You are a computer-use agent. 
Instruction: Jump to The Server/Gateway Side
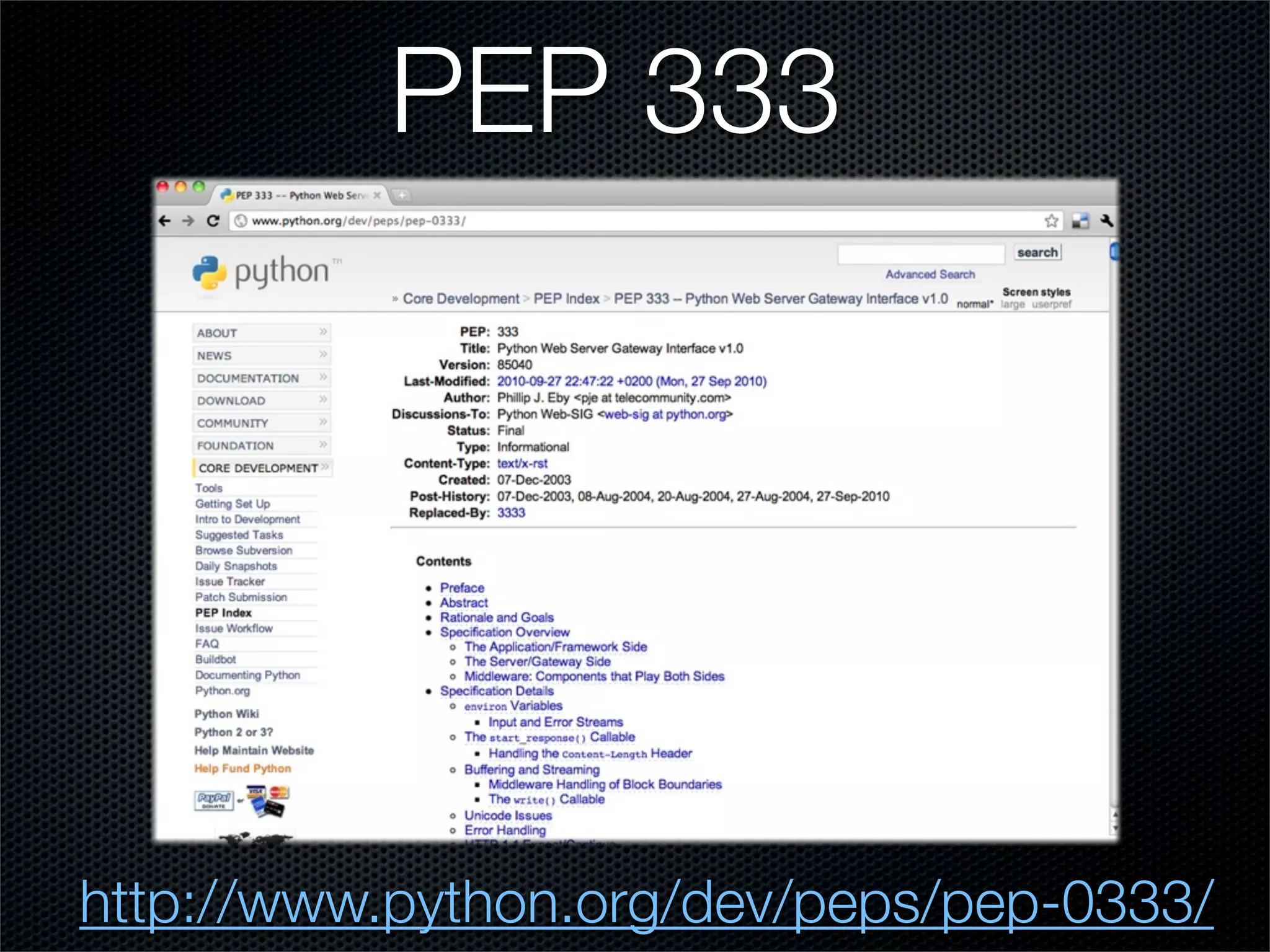pyautogui.click(x=538, y=661)
